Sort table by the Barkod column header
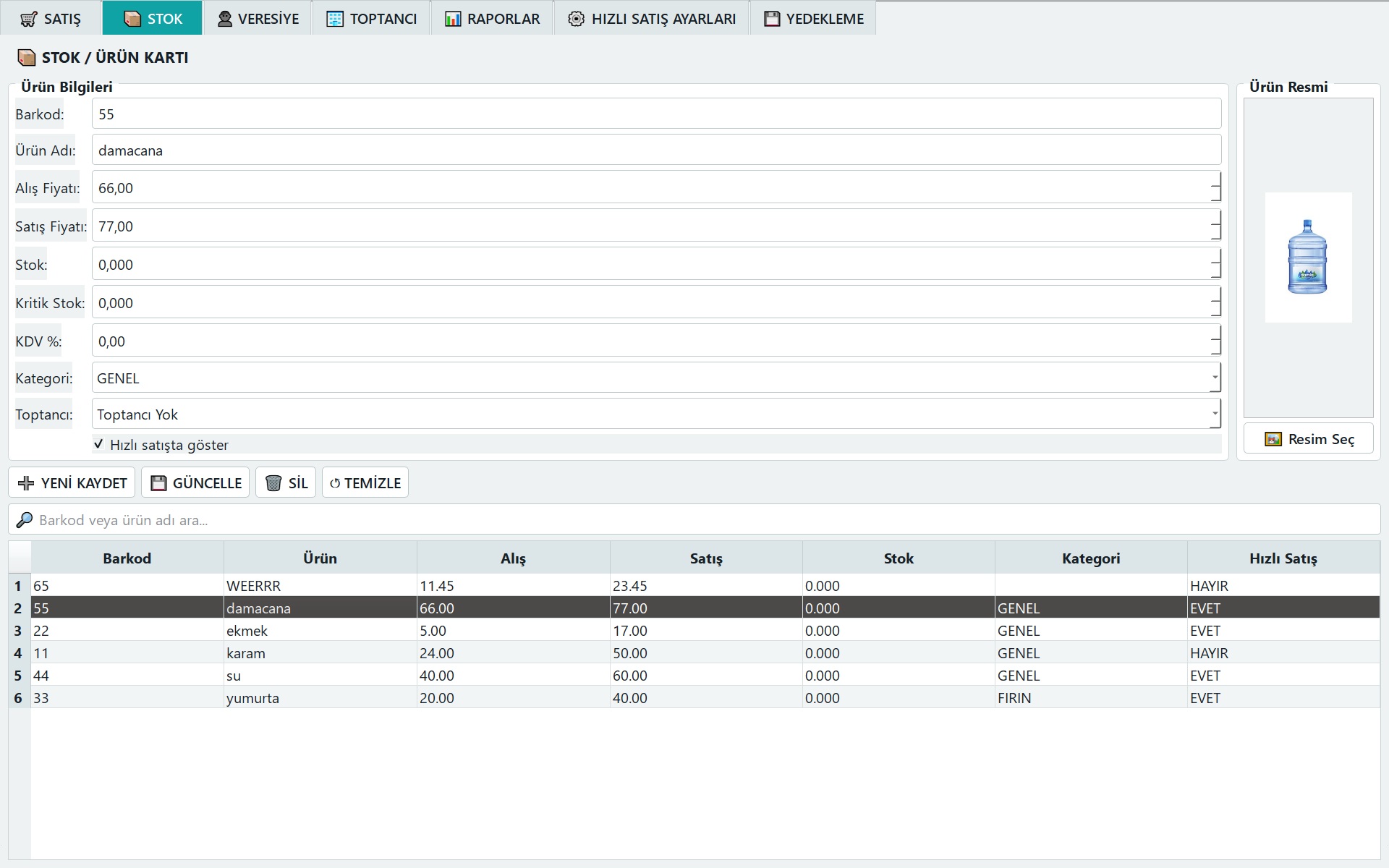Screen dimensions: 1389x868 (x=127, y=558)
